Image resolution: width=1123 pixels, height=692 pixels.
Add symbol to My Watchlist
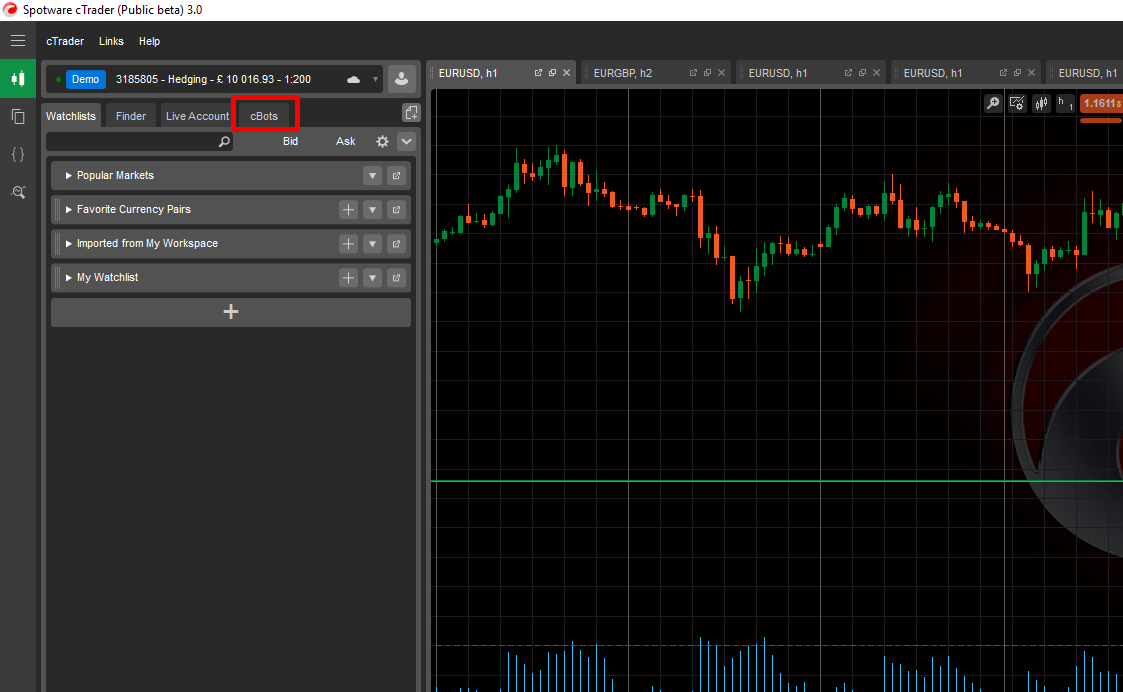tap(348, 277)
